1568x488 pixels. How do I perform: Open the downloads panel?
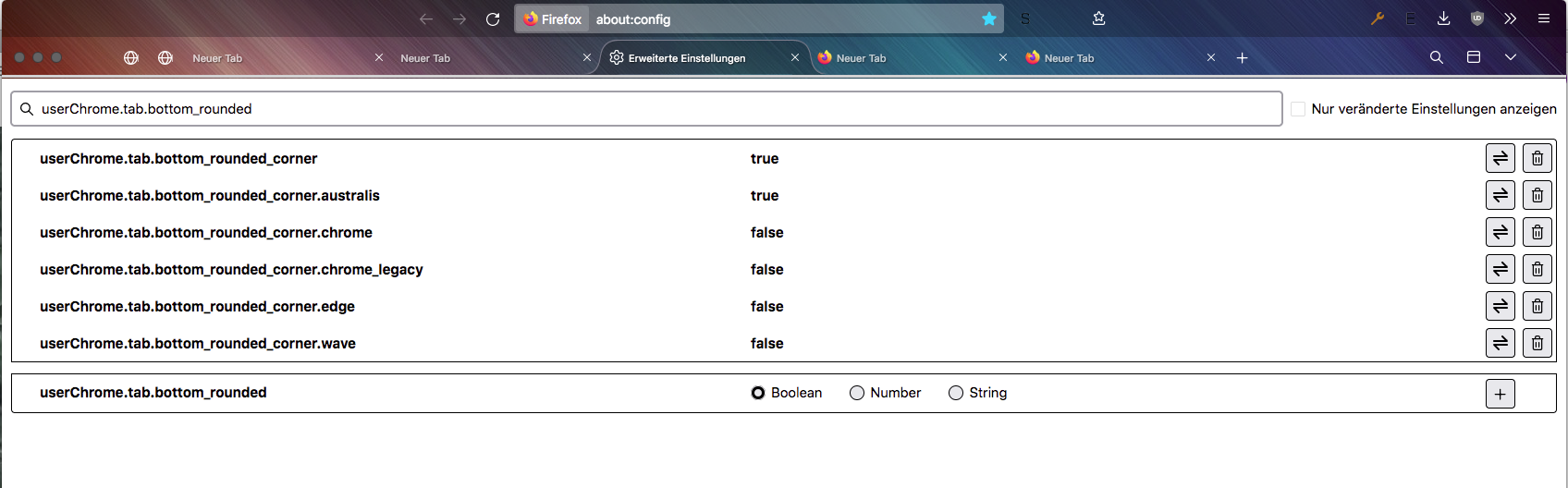1443,18
